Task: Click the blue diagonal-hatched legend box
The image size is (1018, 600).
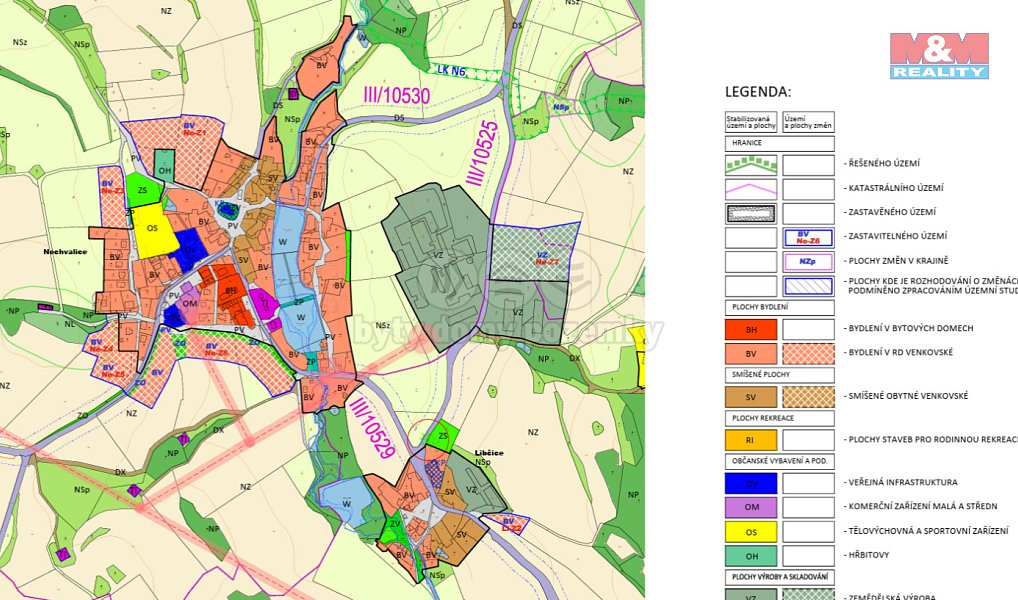Action: (x=808, y=286)
